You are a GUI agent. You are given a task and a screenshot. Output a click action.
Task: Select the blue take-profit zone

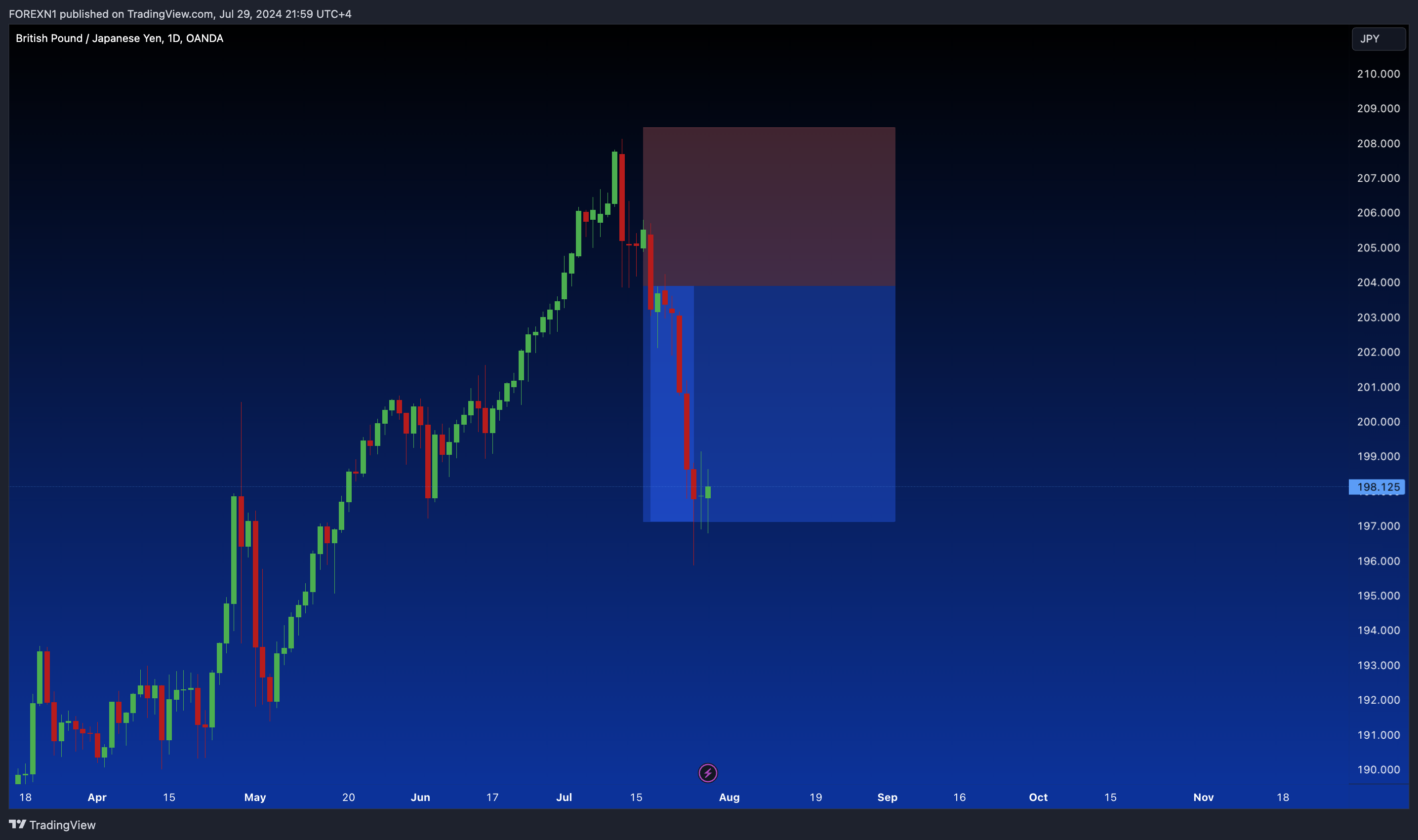point(769,403)
